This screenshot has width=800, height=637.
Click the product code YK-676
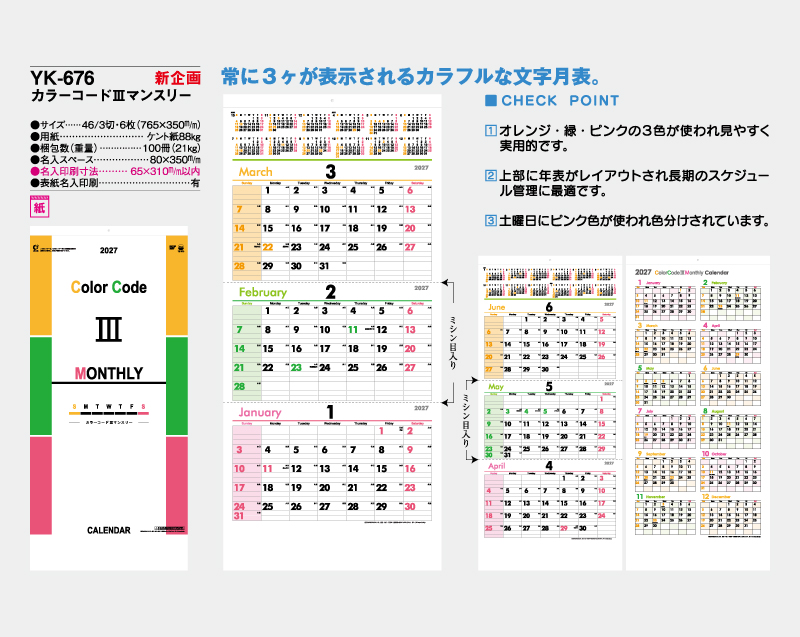(62, 78)
